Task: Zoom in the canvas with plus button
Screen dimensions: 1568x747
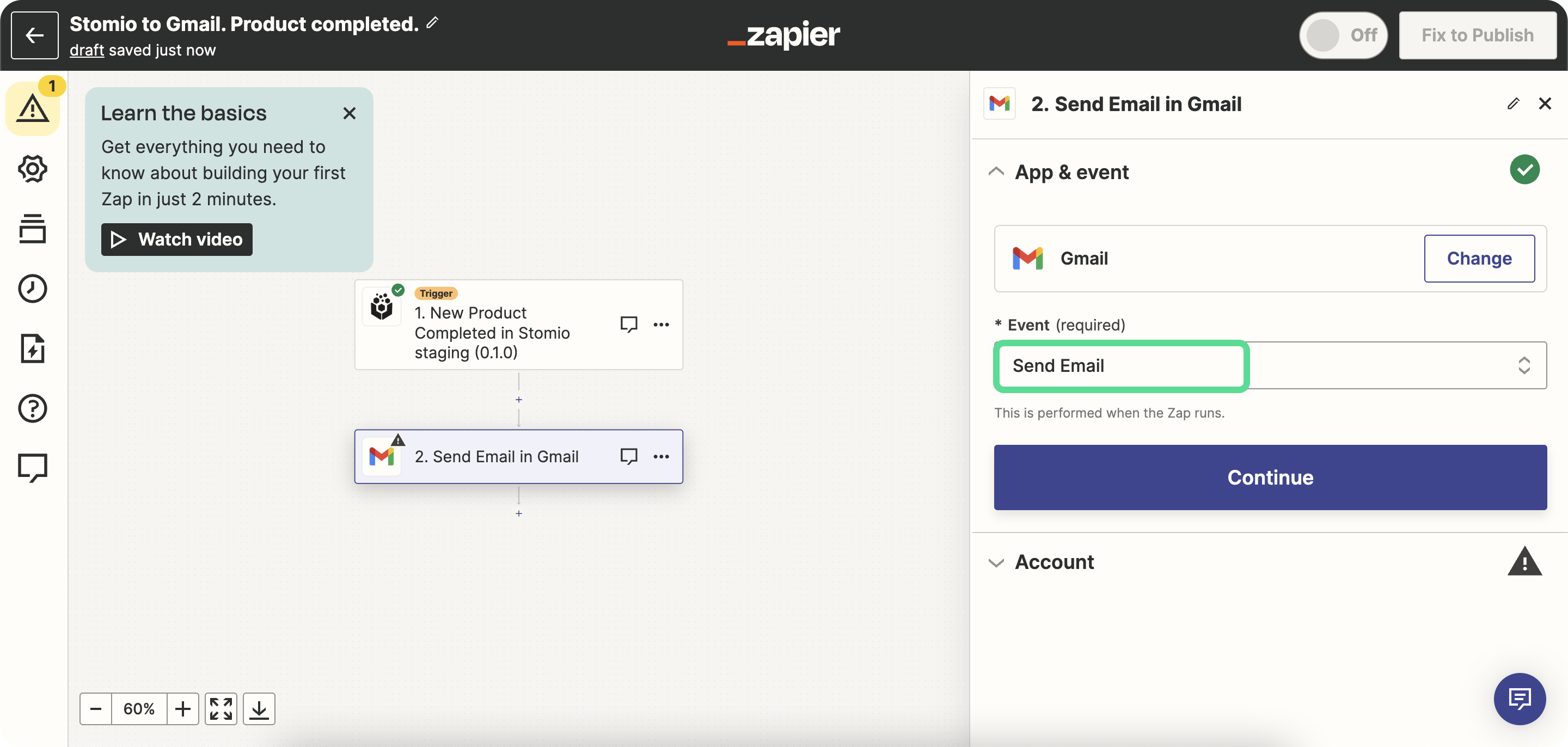Action: 182,709
